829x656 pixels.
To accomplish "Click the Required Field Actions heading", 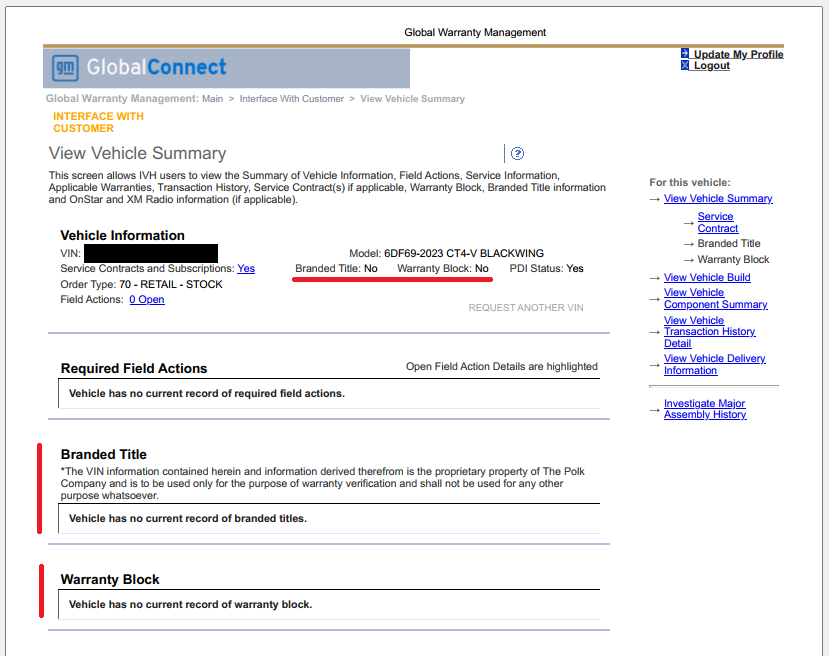I will point(134,368).
